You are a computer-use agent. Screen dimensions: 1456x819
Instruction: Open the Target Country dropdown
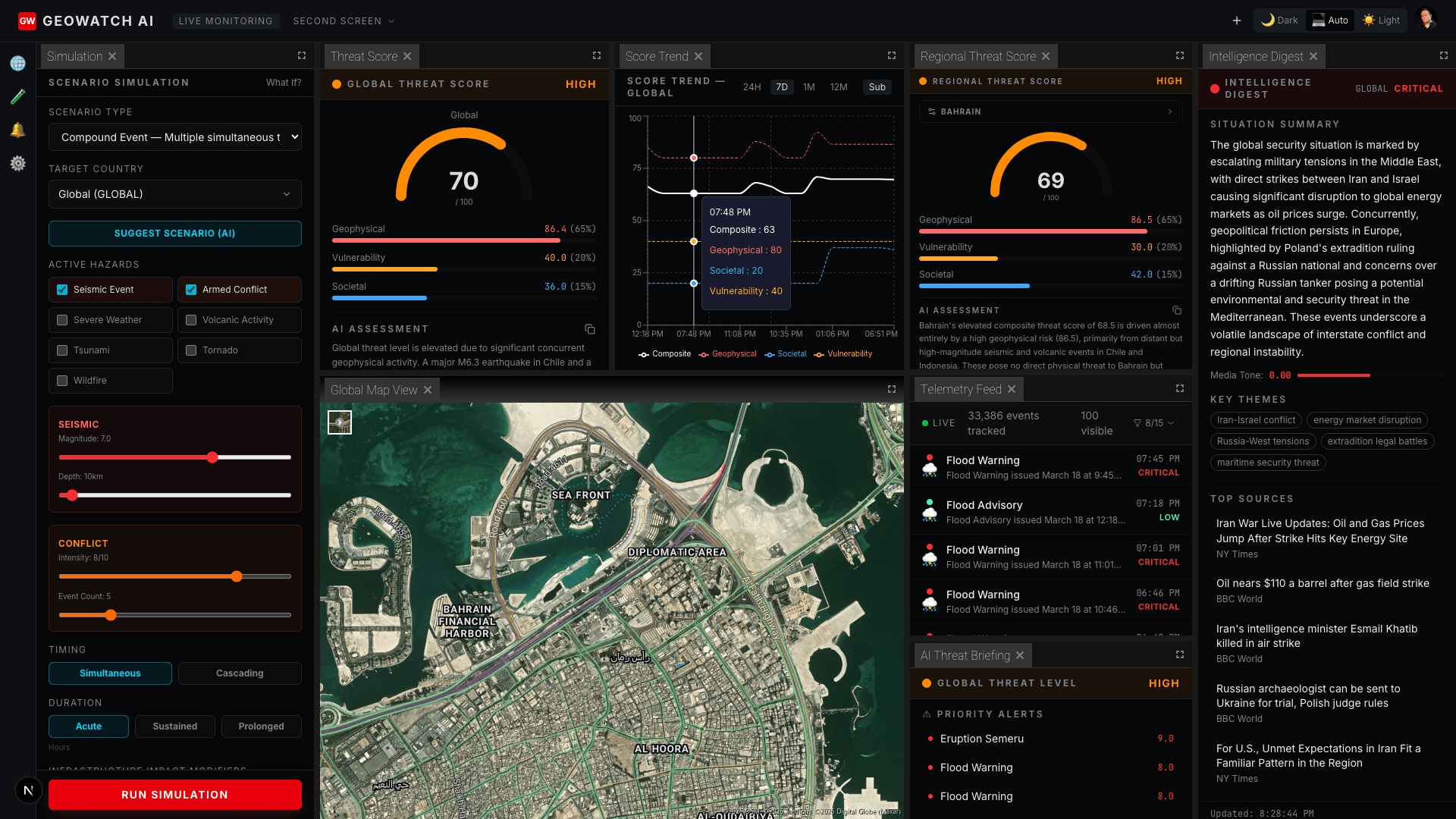pos(175,194)
